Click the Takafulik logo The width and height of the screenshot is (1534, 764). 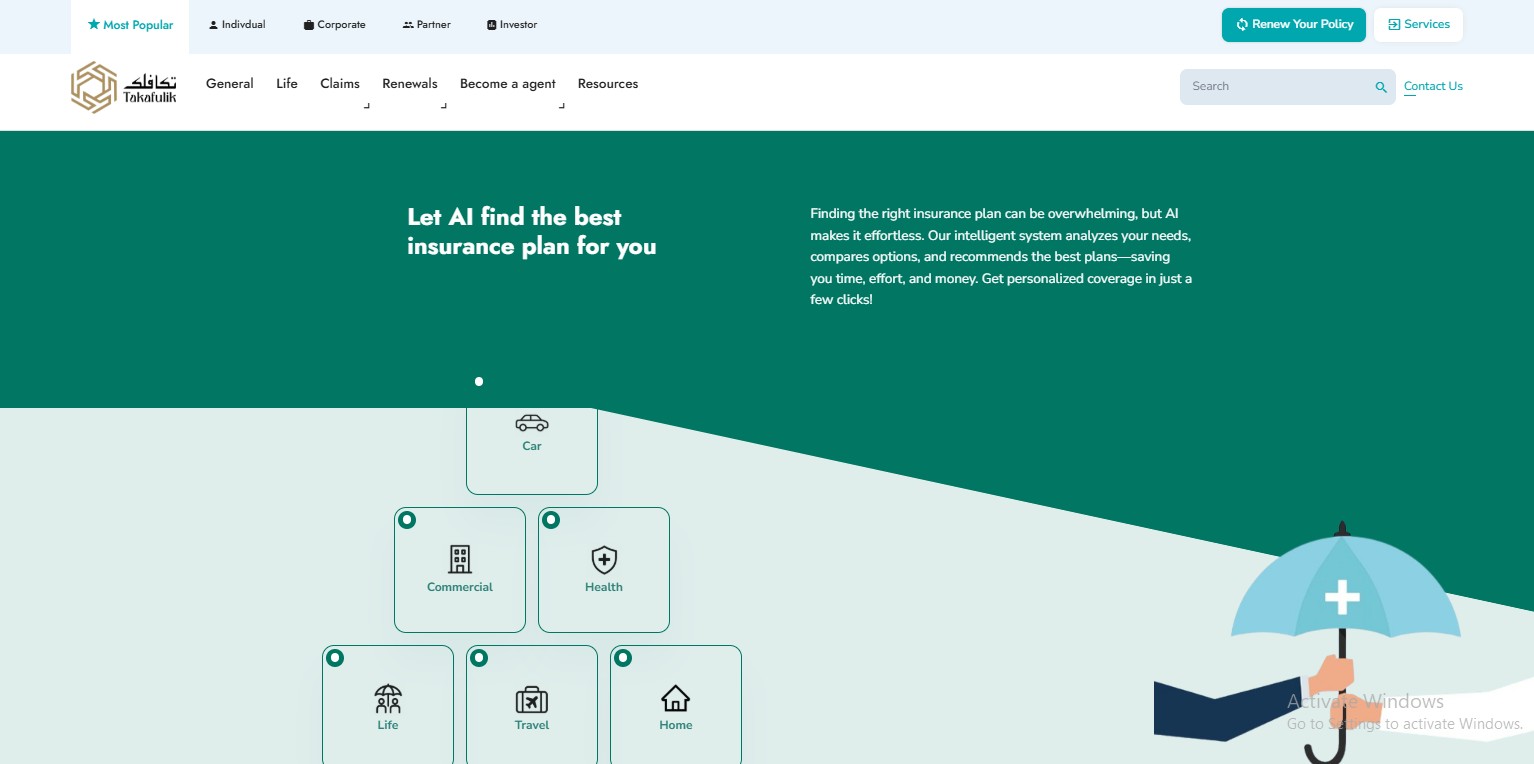tap(124, 87)
